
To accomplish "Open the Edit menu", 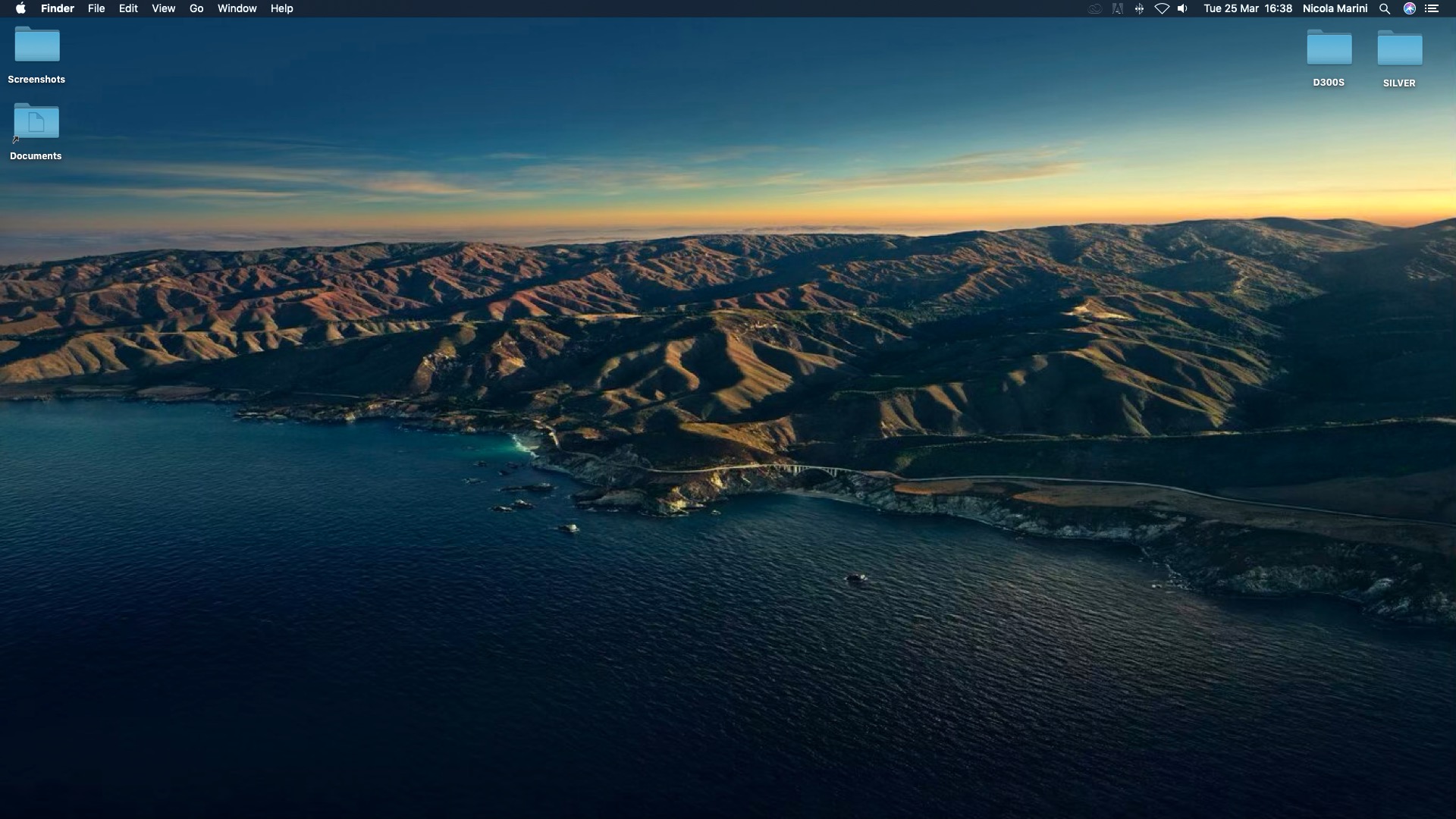I will tap(128, 8).
